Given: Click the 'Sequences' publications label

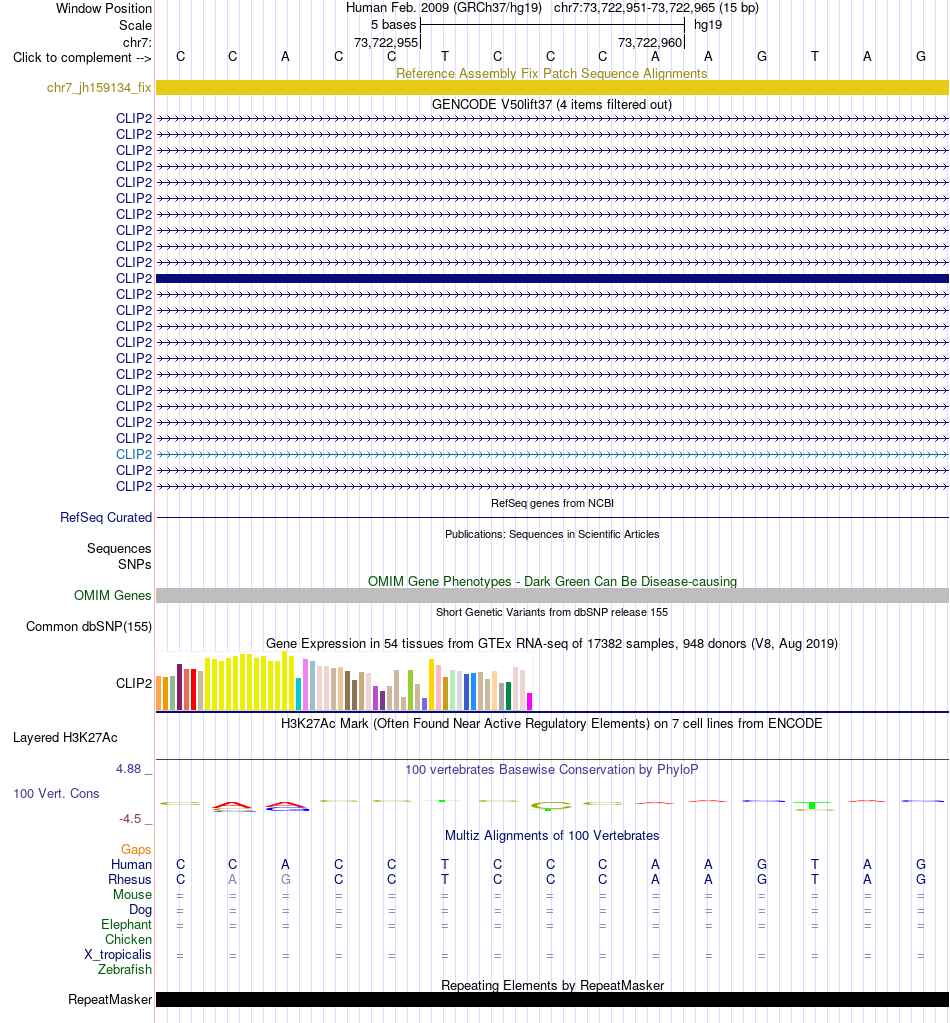Looking at the screenshot, I should pos(119,549).
